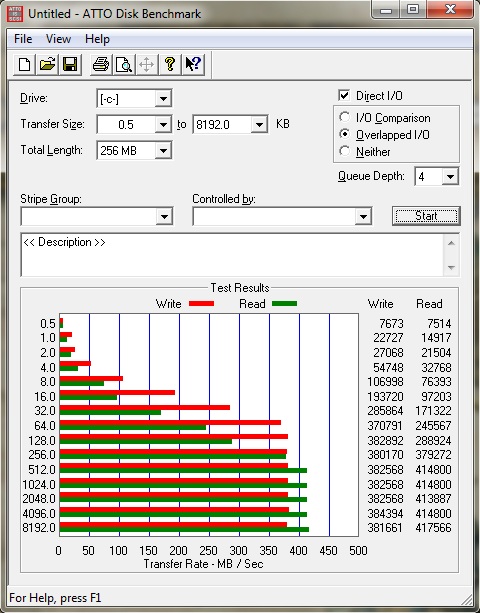480x613 pixels.
Task: Open Print Preview magnifier icon
Action: 124,65
